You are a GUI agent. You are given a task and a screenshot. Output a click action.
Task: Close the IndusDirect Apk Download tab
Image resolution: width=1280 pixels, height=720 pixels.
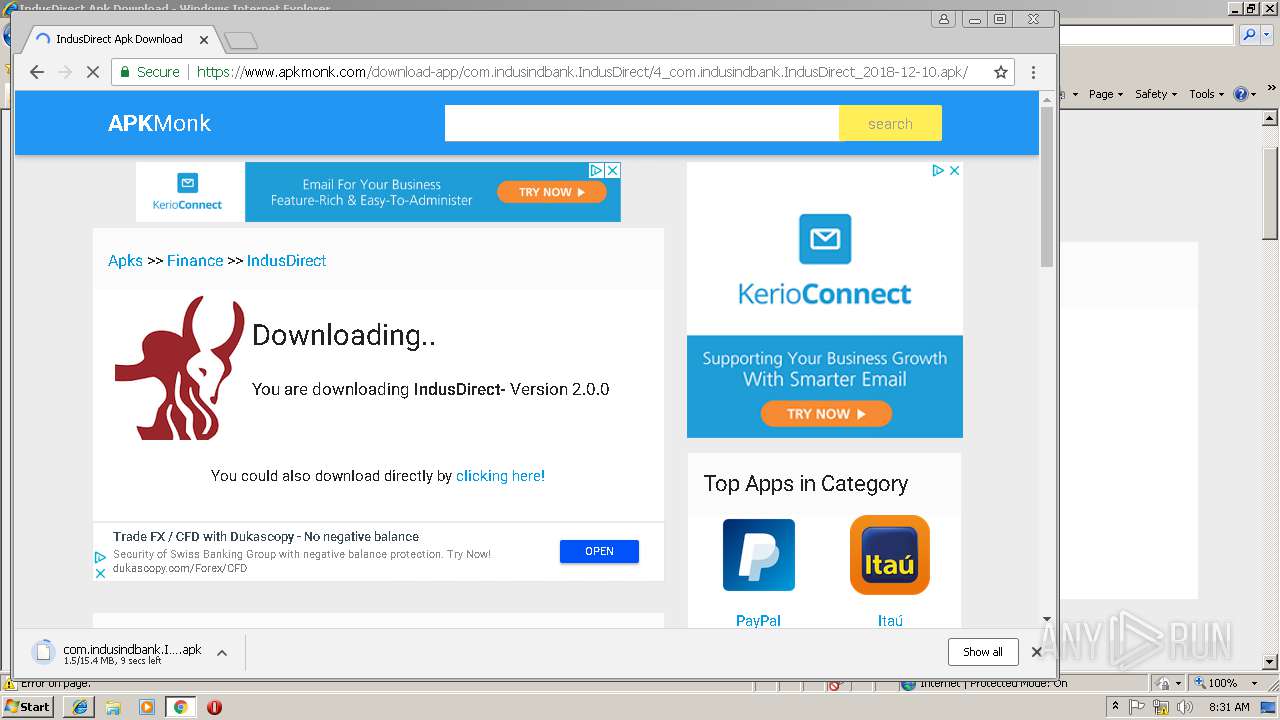204,40
